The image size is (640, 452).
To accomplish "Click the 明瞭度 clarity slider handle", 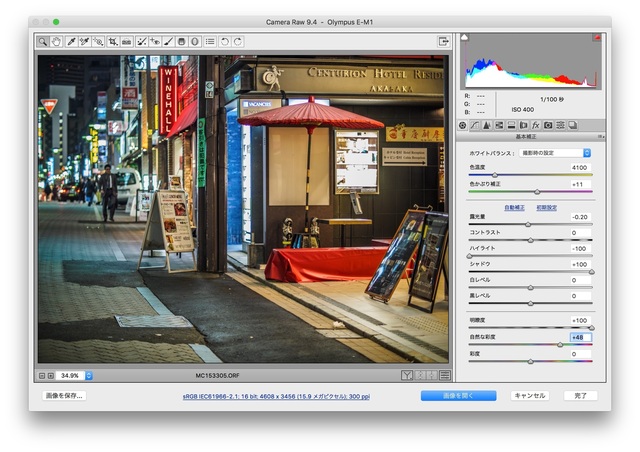I will click(591, 328).
